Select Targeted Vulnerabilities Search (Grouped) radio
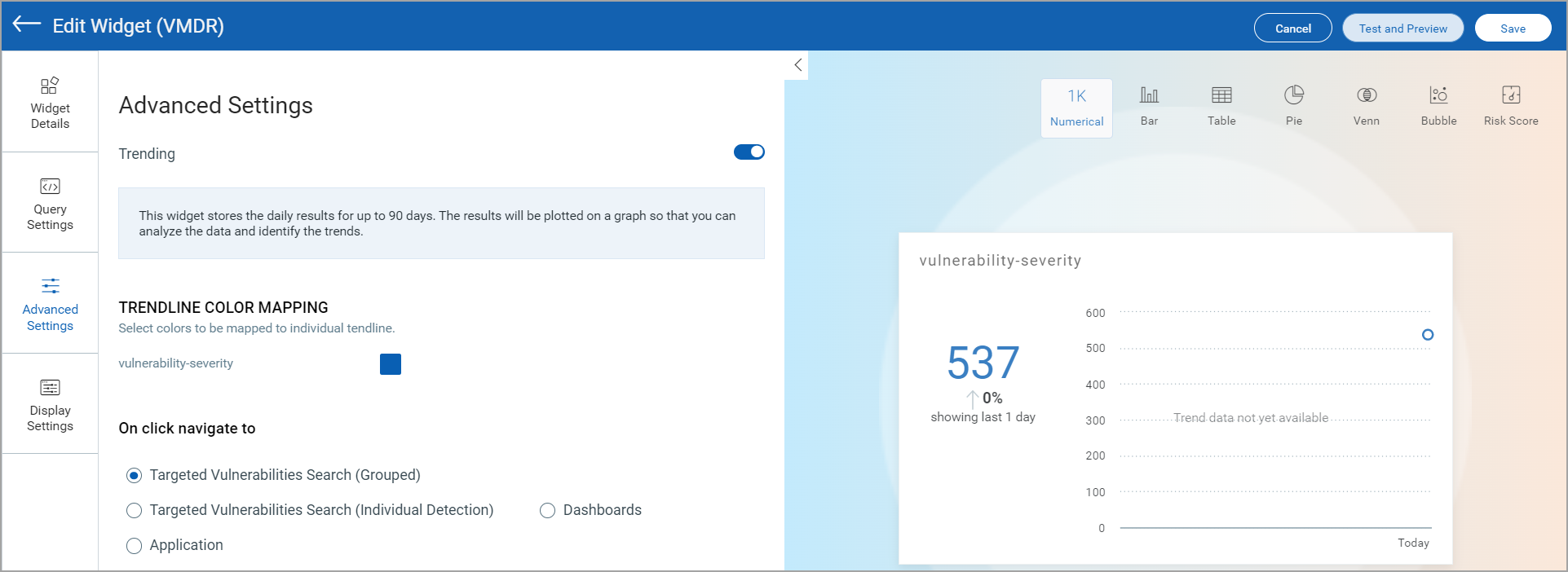Viewport: 1568px width, 572px height. [135, 475]
